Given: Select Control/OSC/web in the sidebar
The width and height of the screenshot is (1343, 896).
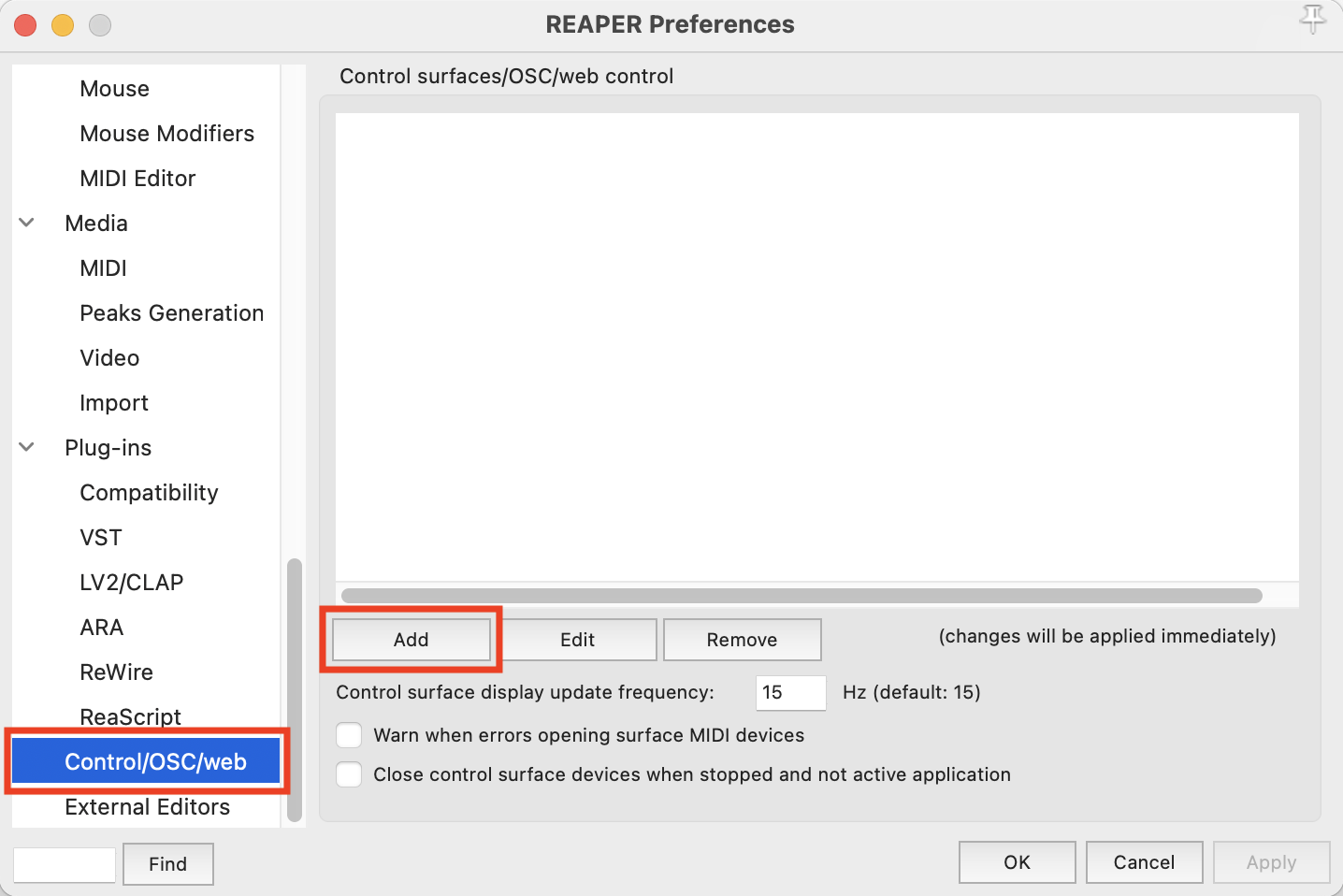Looking at the screenshot, I should click(147, 761).
